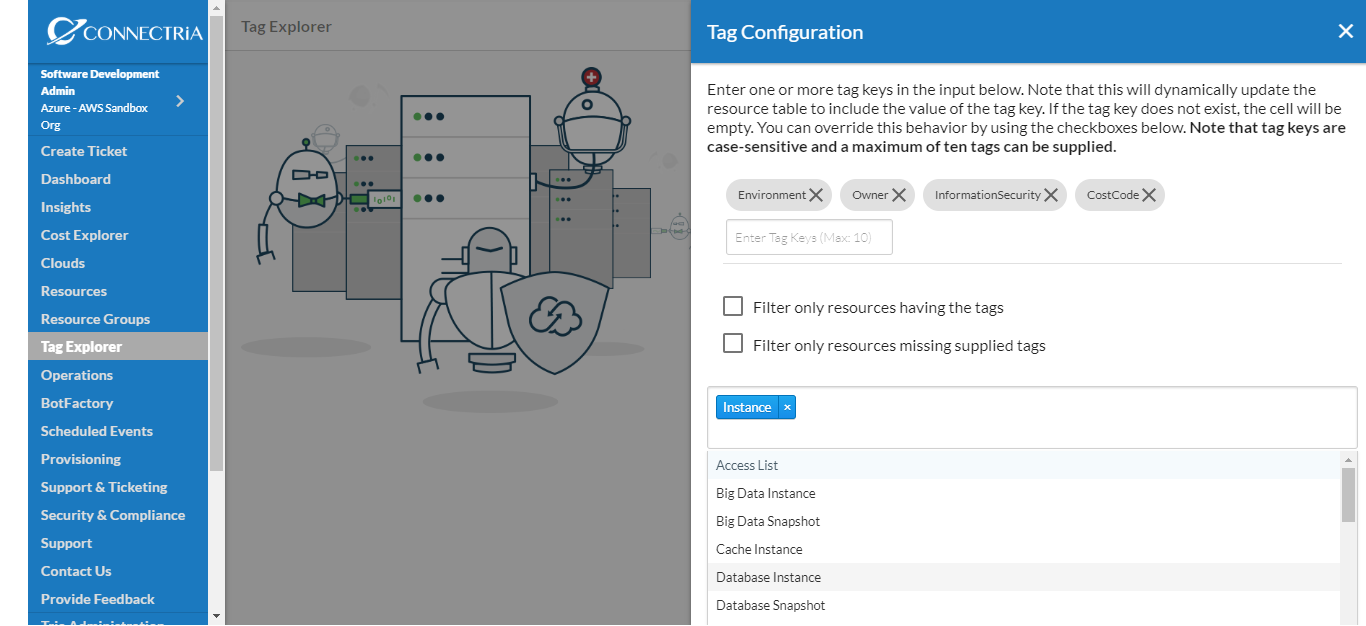Remove the CostCode tag key

click(x=1149, y=195)
